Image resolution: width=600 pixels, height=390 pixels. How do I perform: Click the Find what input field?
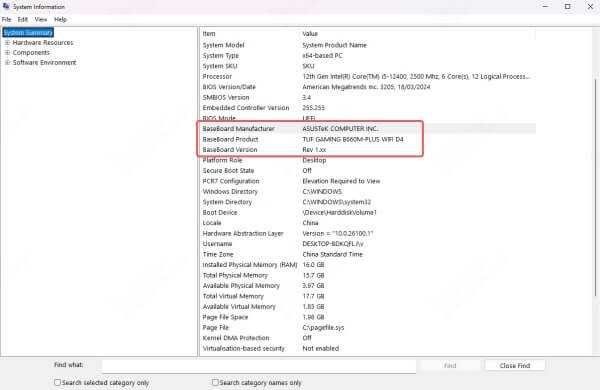[x=259, y=366]
